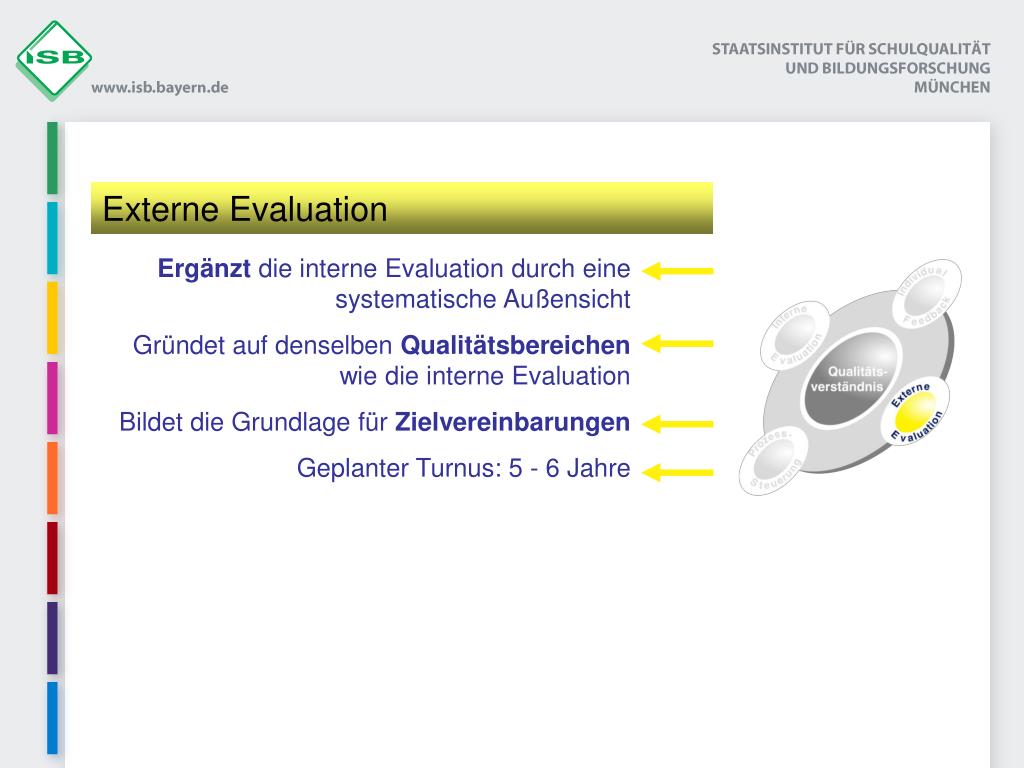This screenshot has width=1024, height=768.
Task: Select the Individual Feedback node
Action: pyautogui.click(x=926, y=293)
